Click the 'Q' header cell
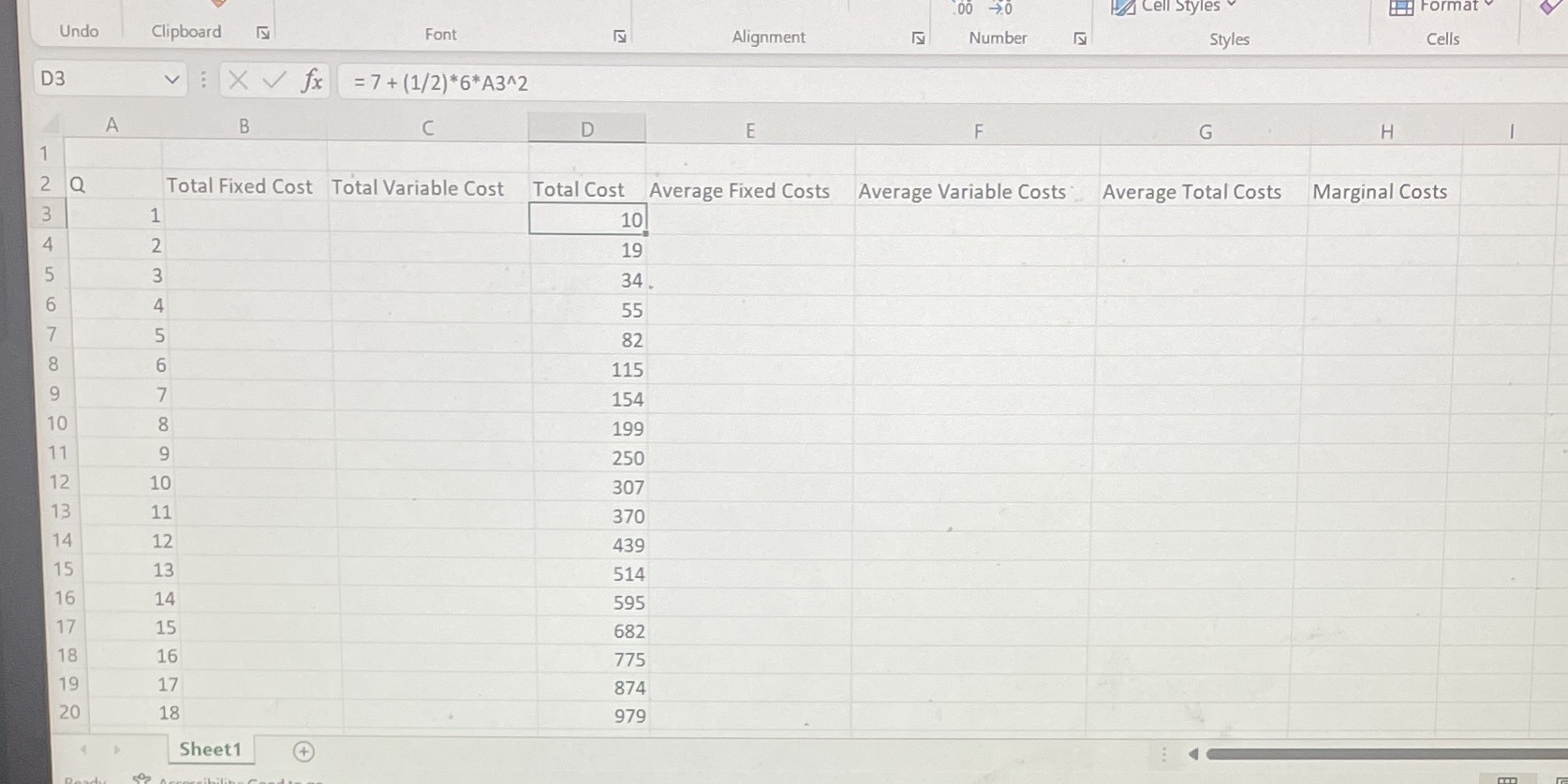1568x784 pixels. (x=113, y=185)
